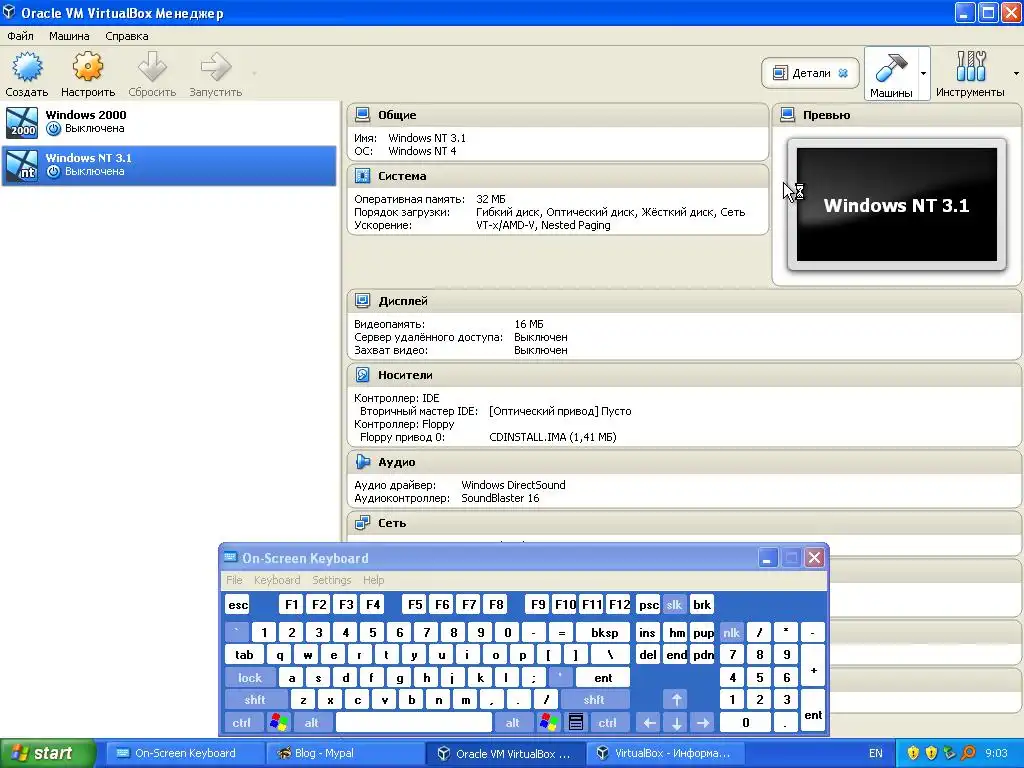Click the Windows 2000 VM icon

point(22,123)
